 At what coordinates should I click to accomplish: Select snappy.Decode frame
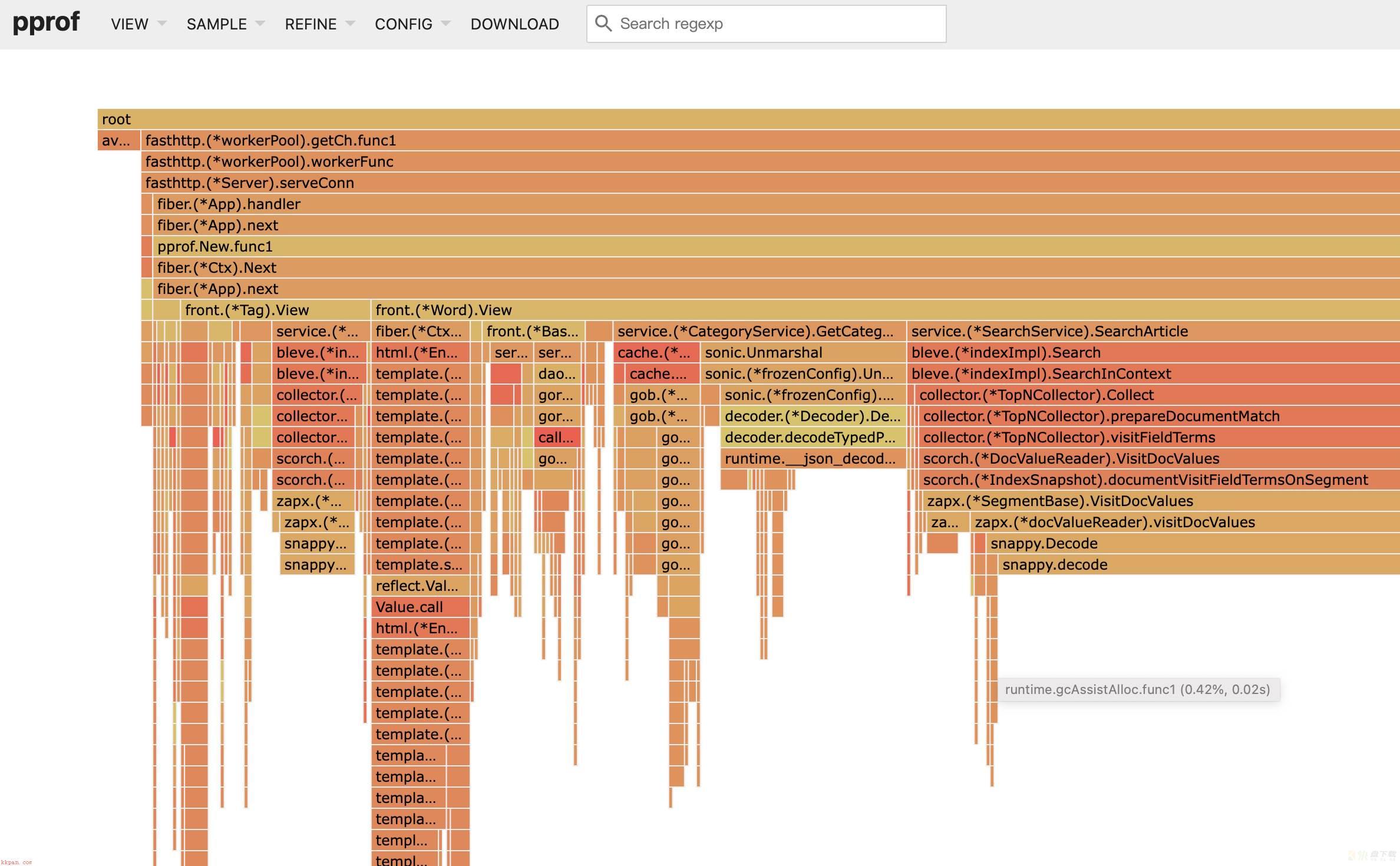tap(1193, 543)
